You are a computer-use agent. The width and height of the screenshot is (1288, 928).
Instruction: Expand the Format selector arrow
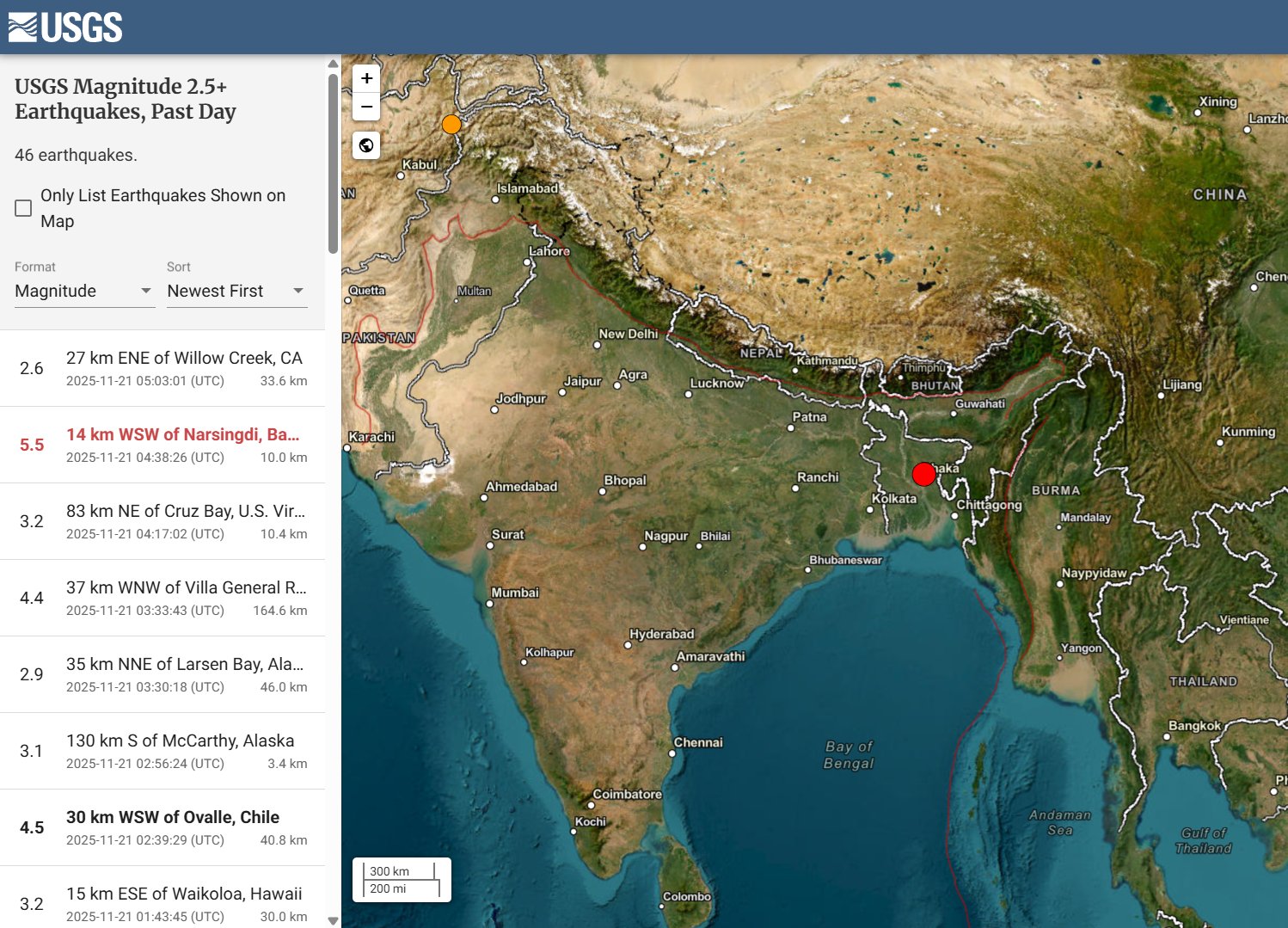pos(146,291)
